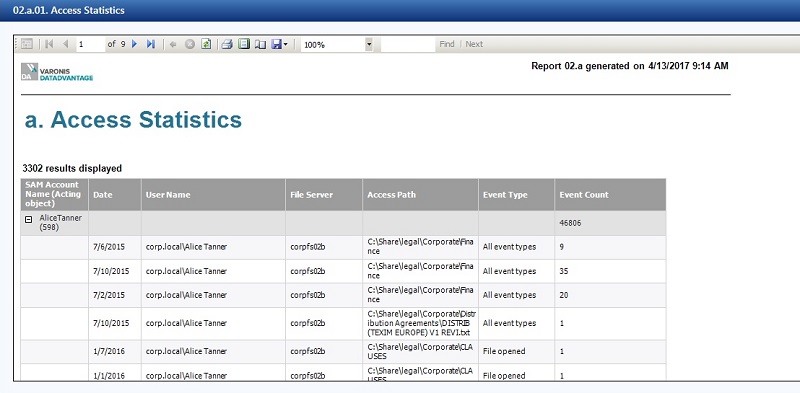
Task: Select event count 35
Action: click(x=564, y=271)
